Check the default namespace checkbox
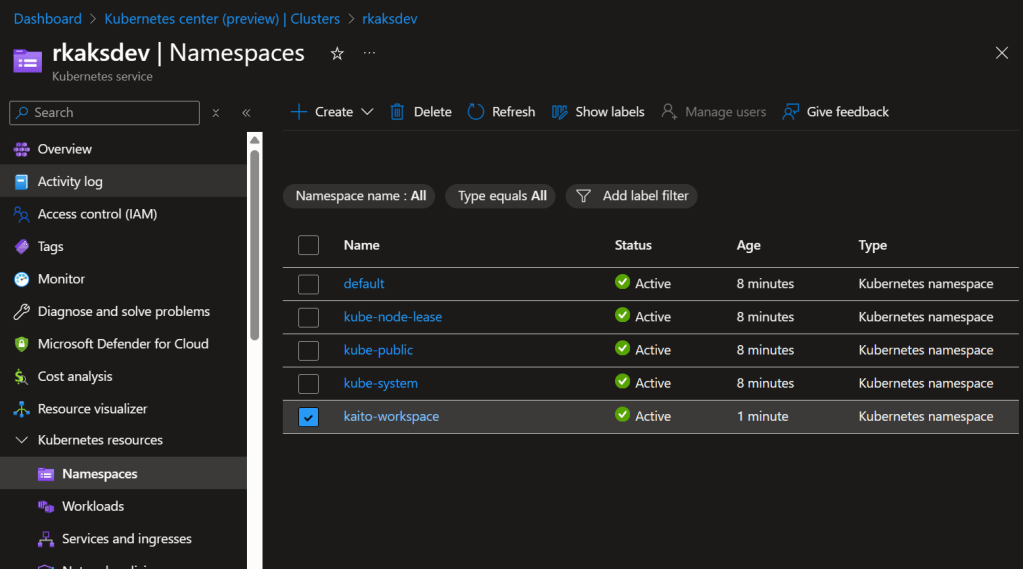1023x569 pixels. [309, 284]
